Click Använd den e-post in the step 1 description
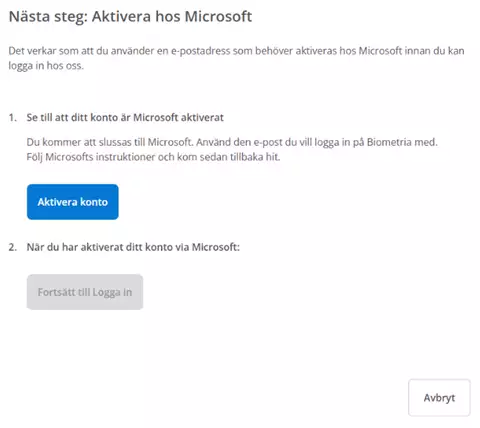The width and height of the screenshot is (480, 428). pyautogui.click(x=233, y=142)
